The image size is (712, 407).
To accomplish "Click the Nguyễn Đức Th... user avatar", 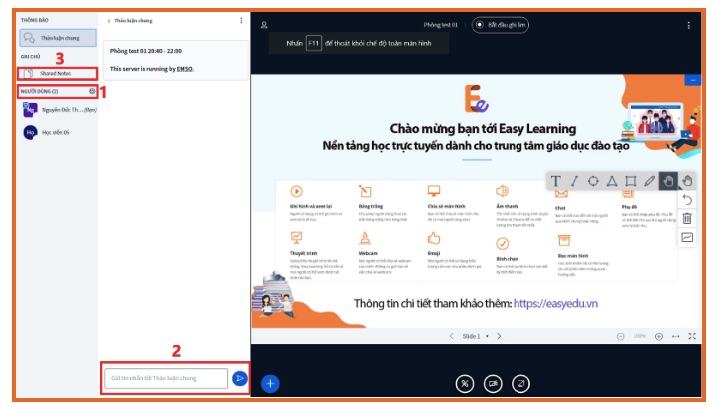I will (30, 110).
